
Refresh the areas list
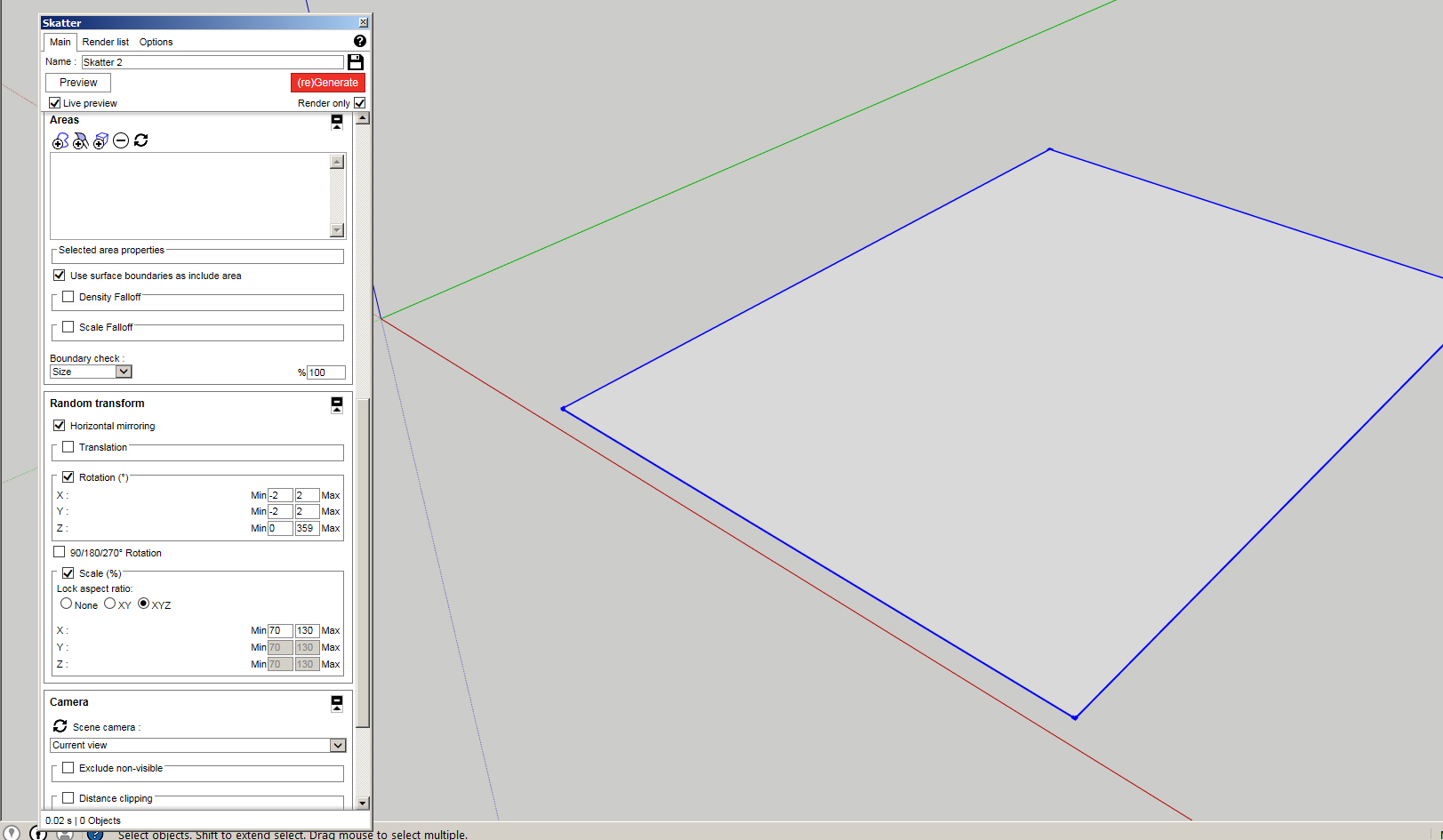pos(140,140)
